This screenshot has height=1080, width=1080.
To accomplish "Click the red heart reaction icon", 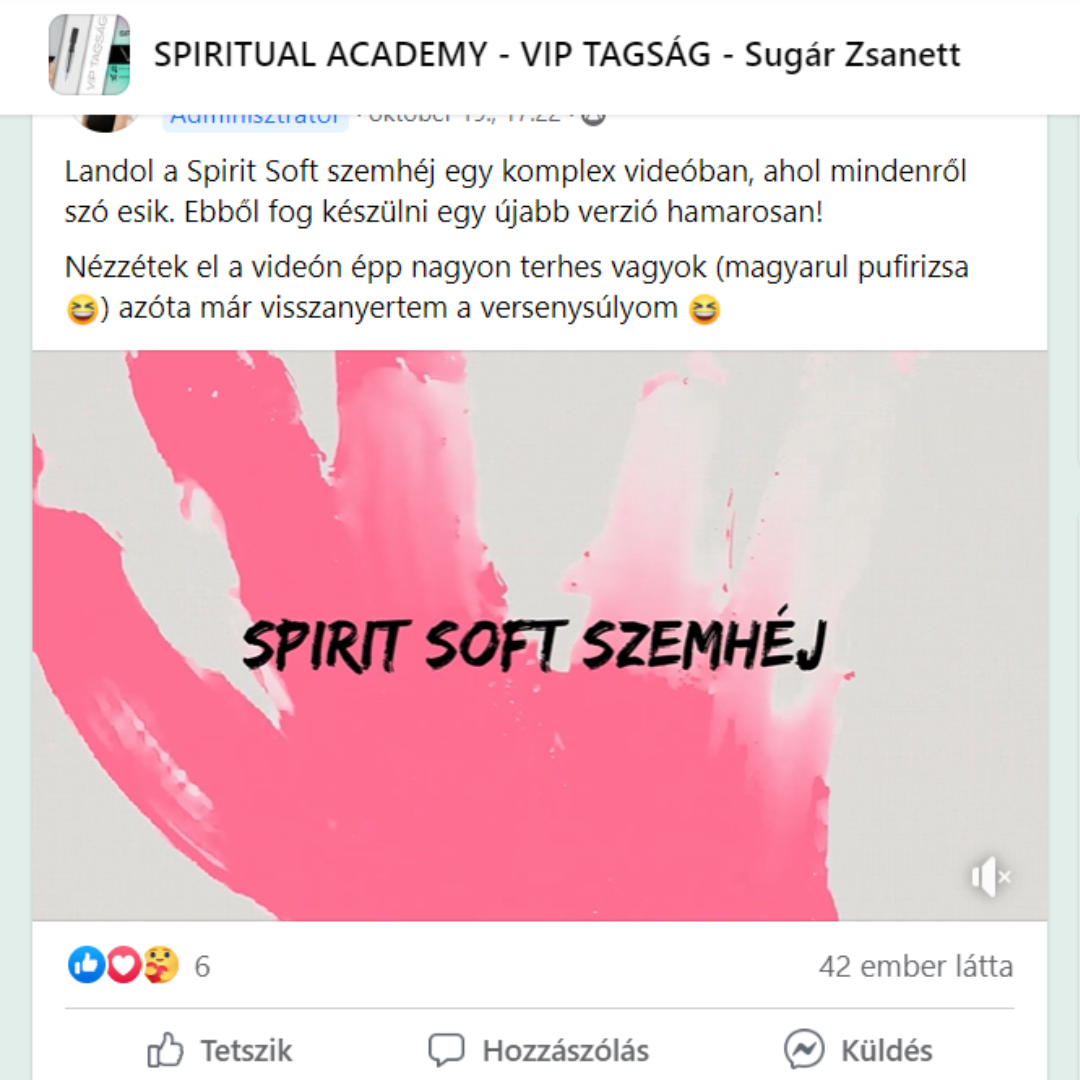I will [124, 964].
